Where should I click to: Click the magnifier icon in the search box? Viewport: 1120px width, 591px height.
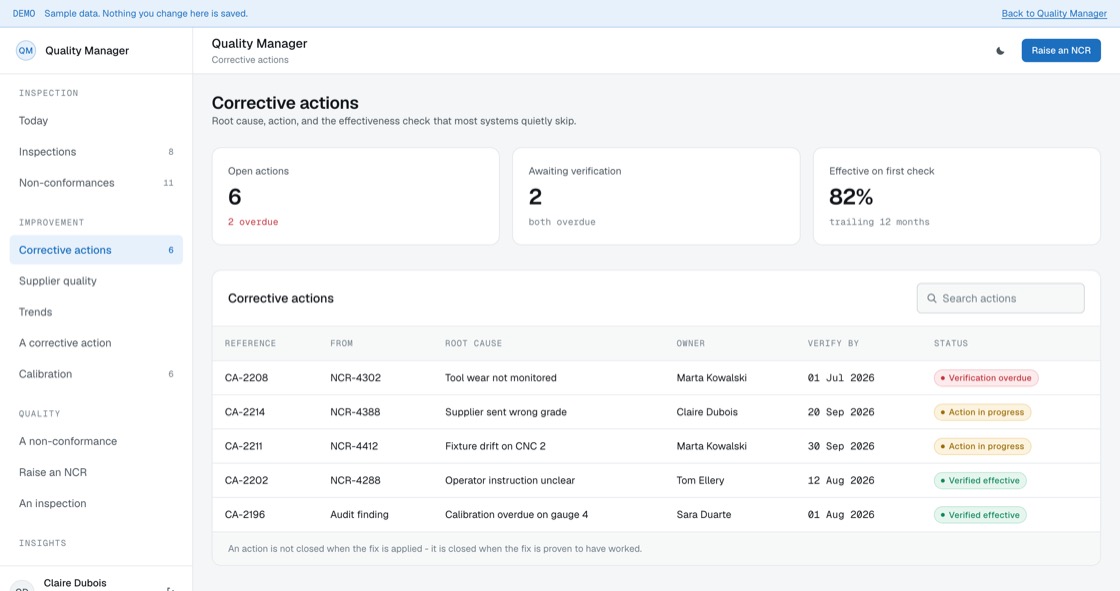click(931, 299)
